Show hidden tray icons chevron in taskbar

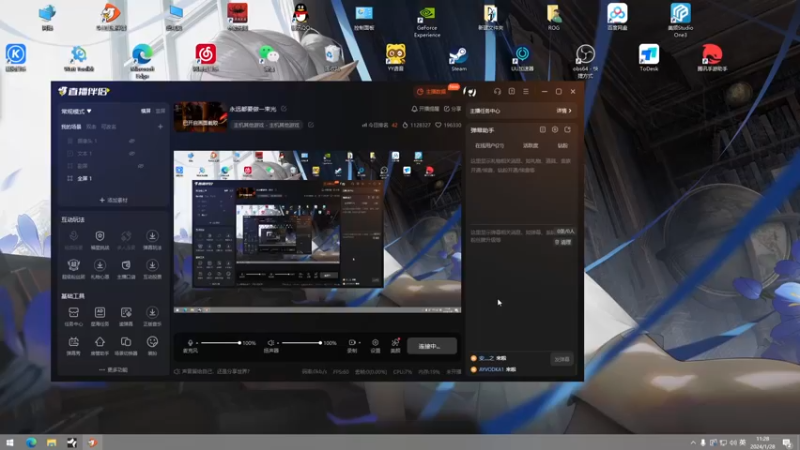(x=693, y=442)
